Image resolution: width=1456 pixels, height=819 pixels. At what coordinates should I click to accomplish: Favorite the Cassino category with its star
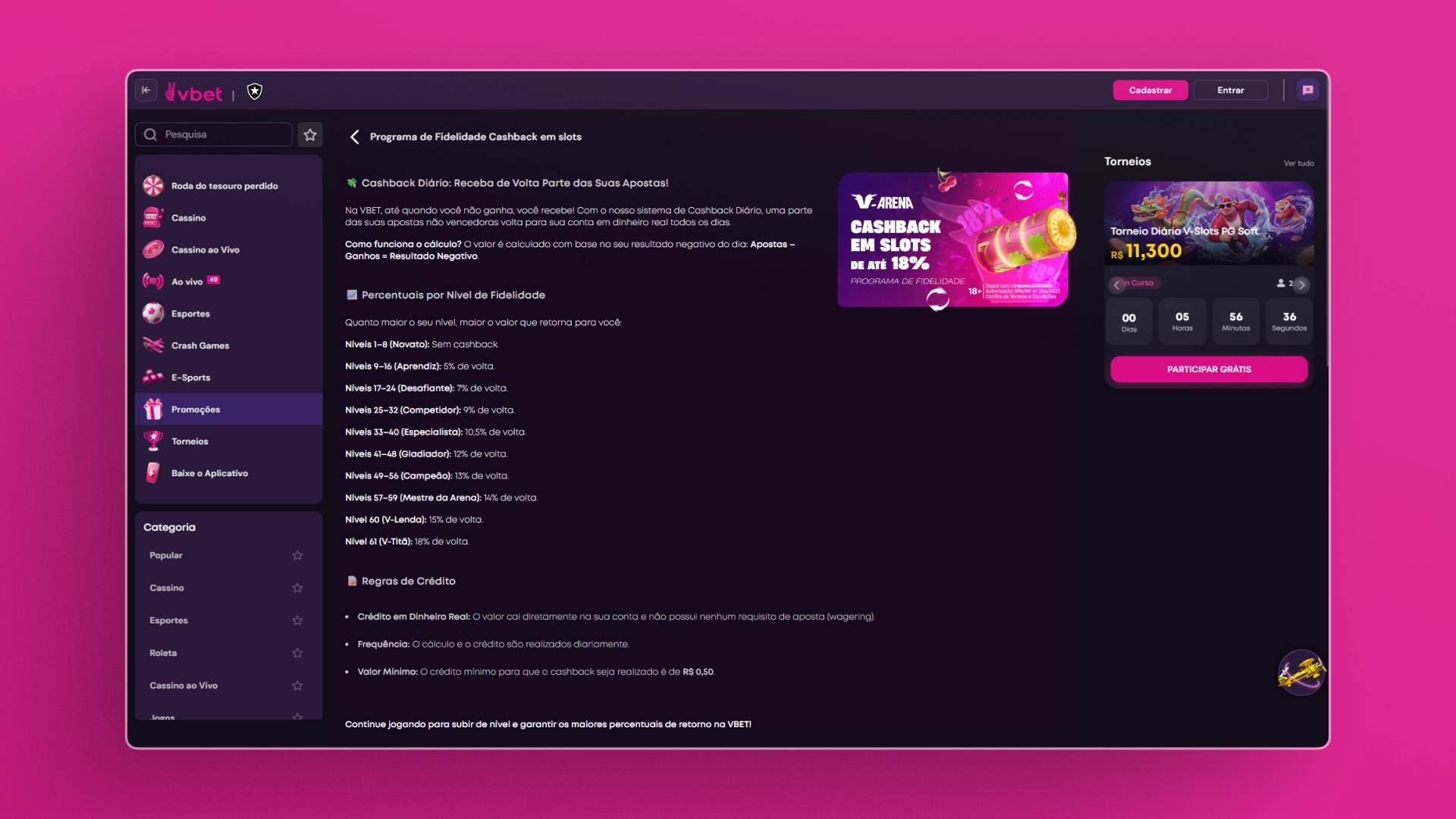pos(297,588)
